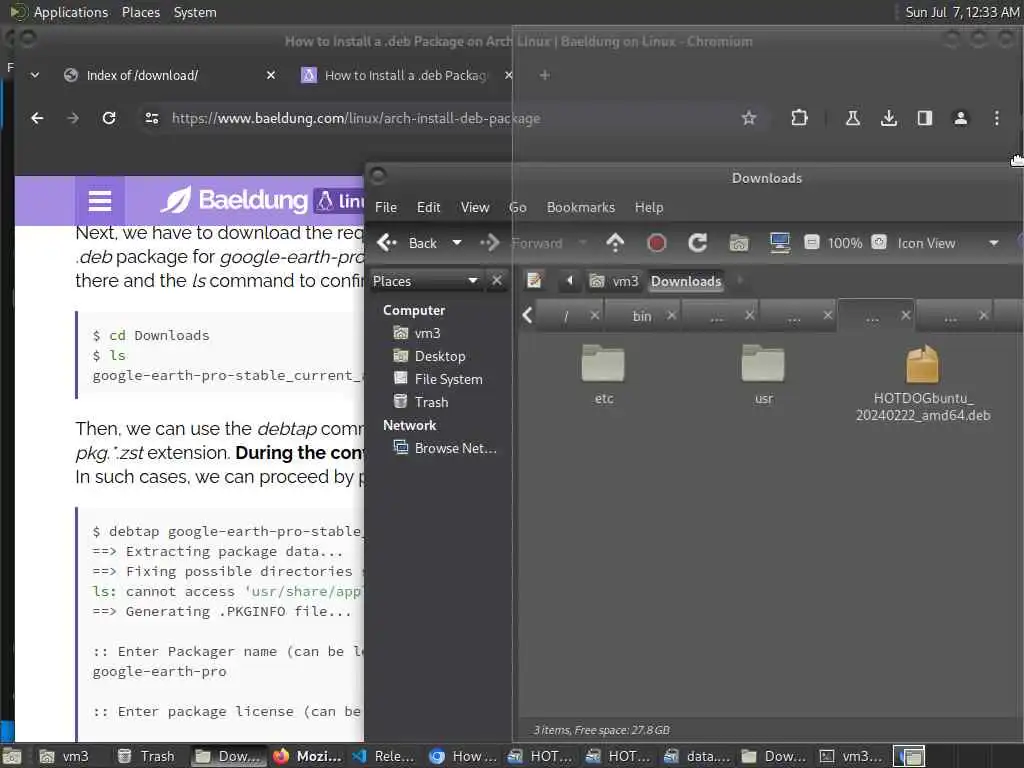Zoom in with the plus icon beside 100%
1024x768 pixels.
pos(879,242)
